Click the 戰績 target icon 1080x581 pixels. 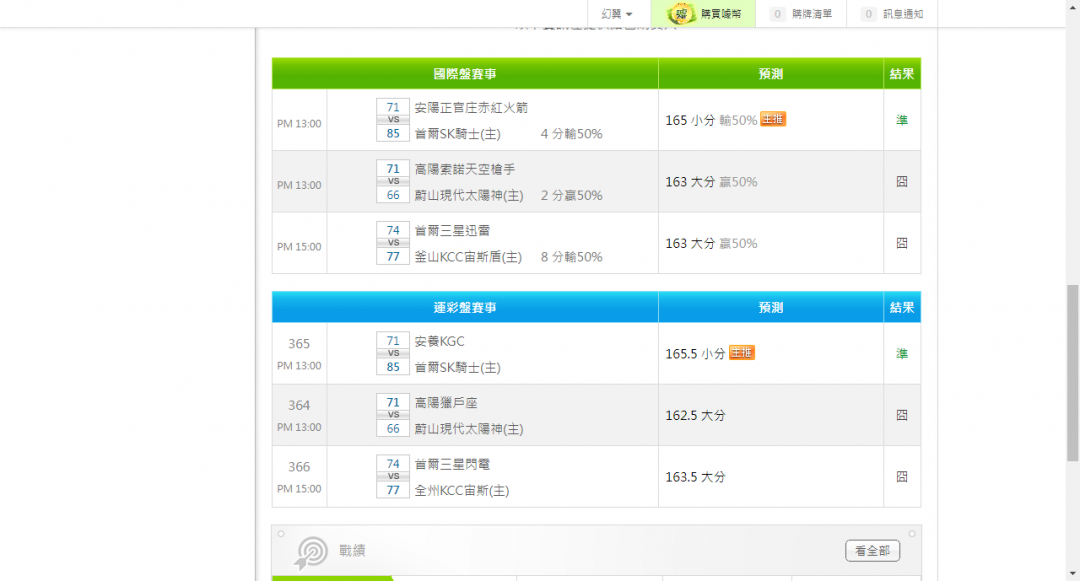pyautogui.click(x=311, y=553)
